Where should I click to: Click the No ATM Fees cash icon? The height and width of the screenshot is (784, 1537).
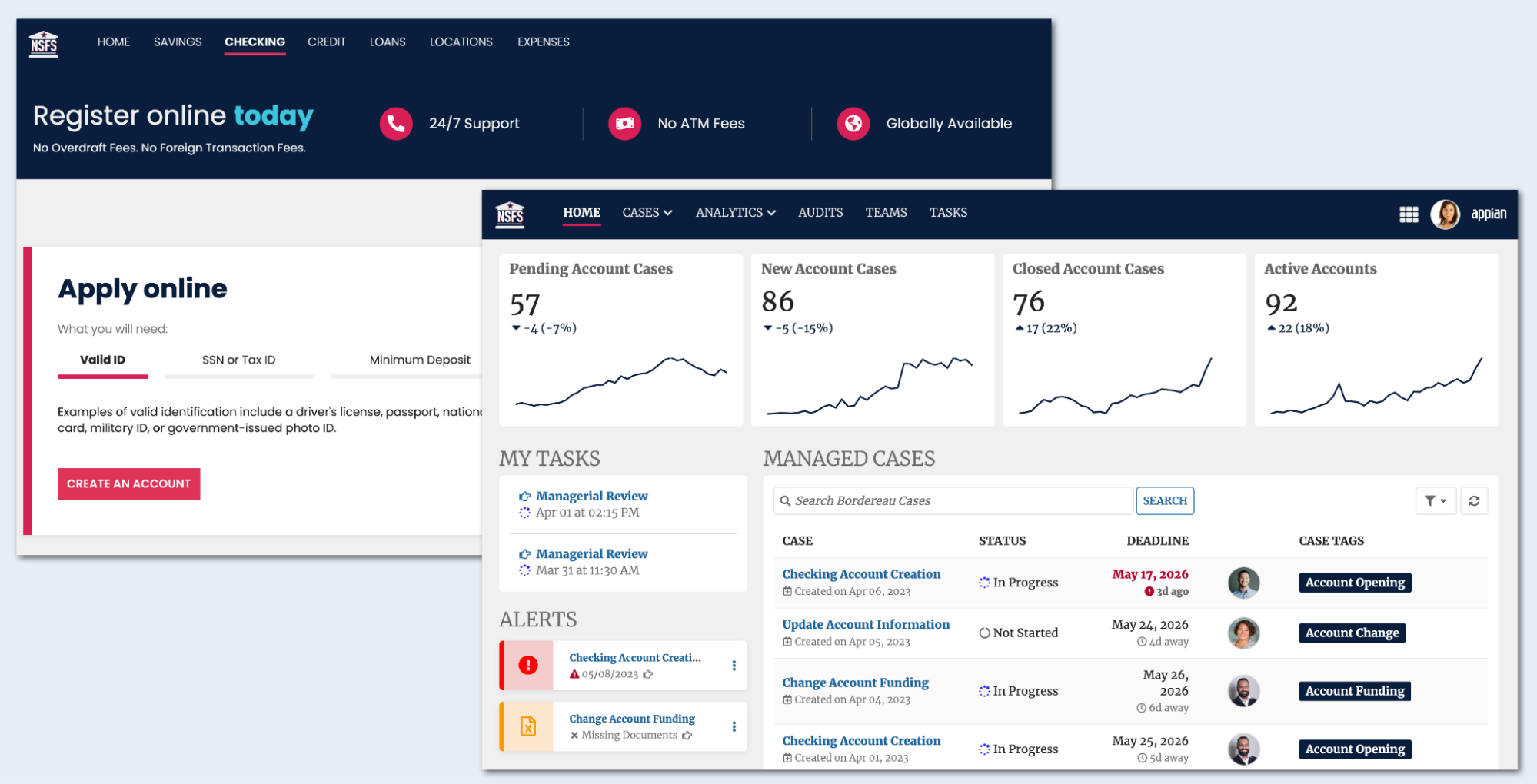[624, 124]
